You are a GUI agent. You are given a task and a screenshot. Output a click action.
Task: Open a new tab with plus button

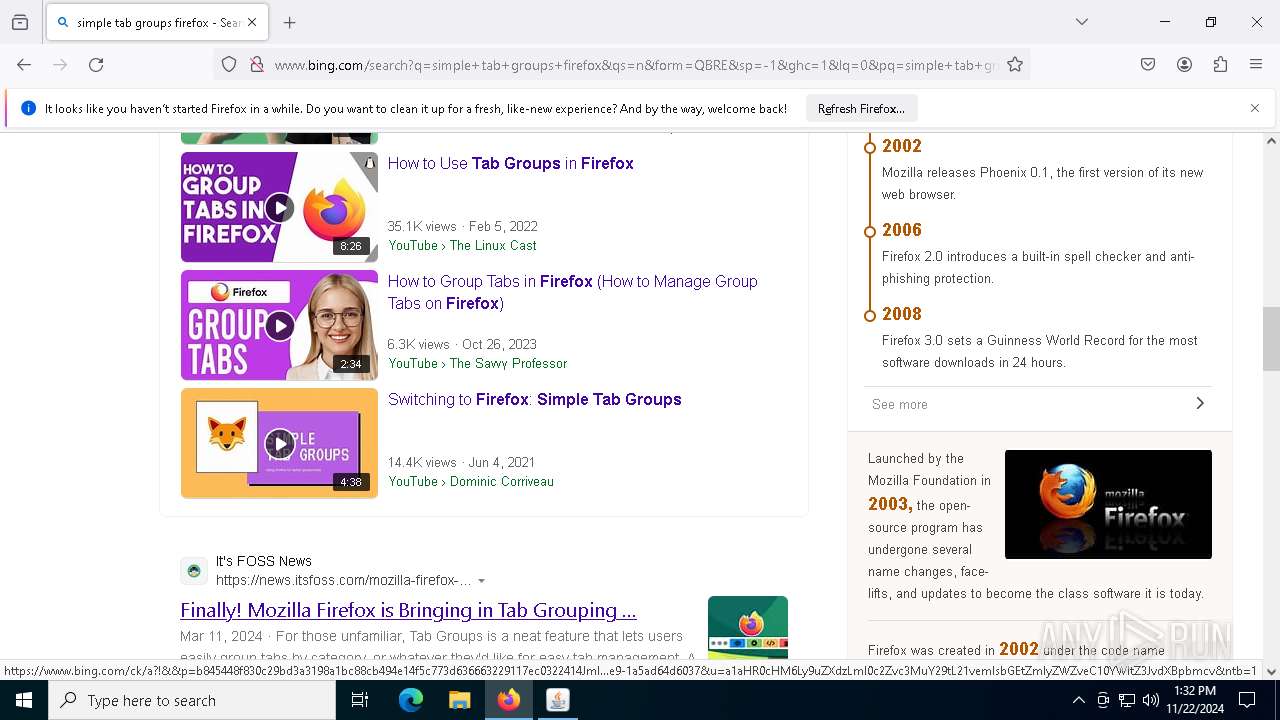[x=290, y=22]
